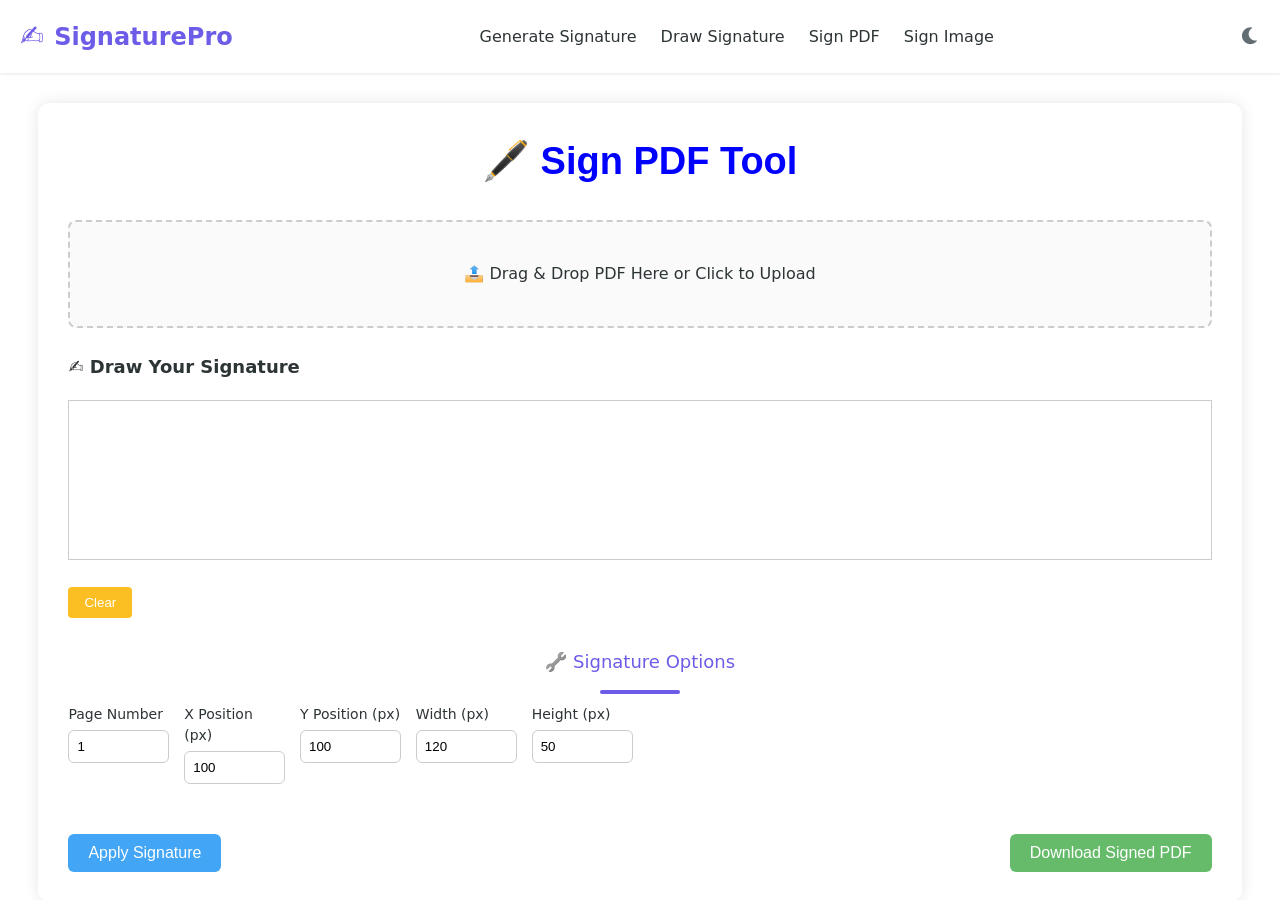Click the wrench icon beside Signature Options
1280x900 pixels.
(x=555, y=661)
